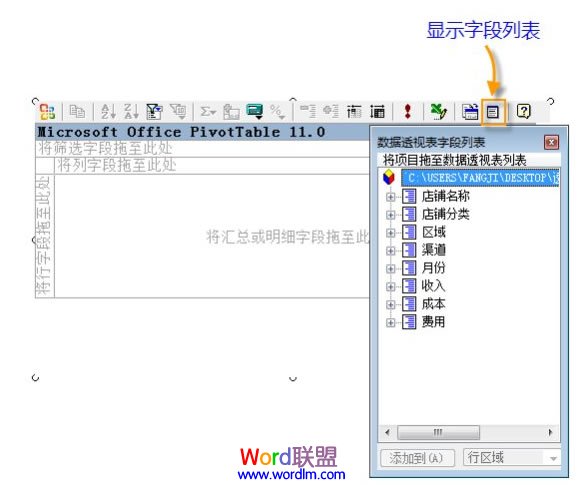Select the 费用 field label
This screenshot has height=485, width=583.
[434, 322]
